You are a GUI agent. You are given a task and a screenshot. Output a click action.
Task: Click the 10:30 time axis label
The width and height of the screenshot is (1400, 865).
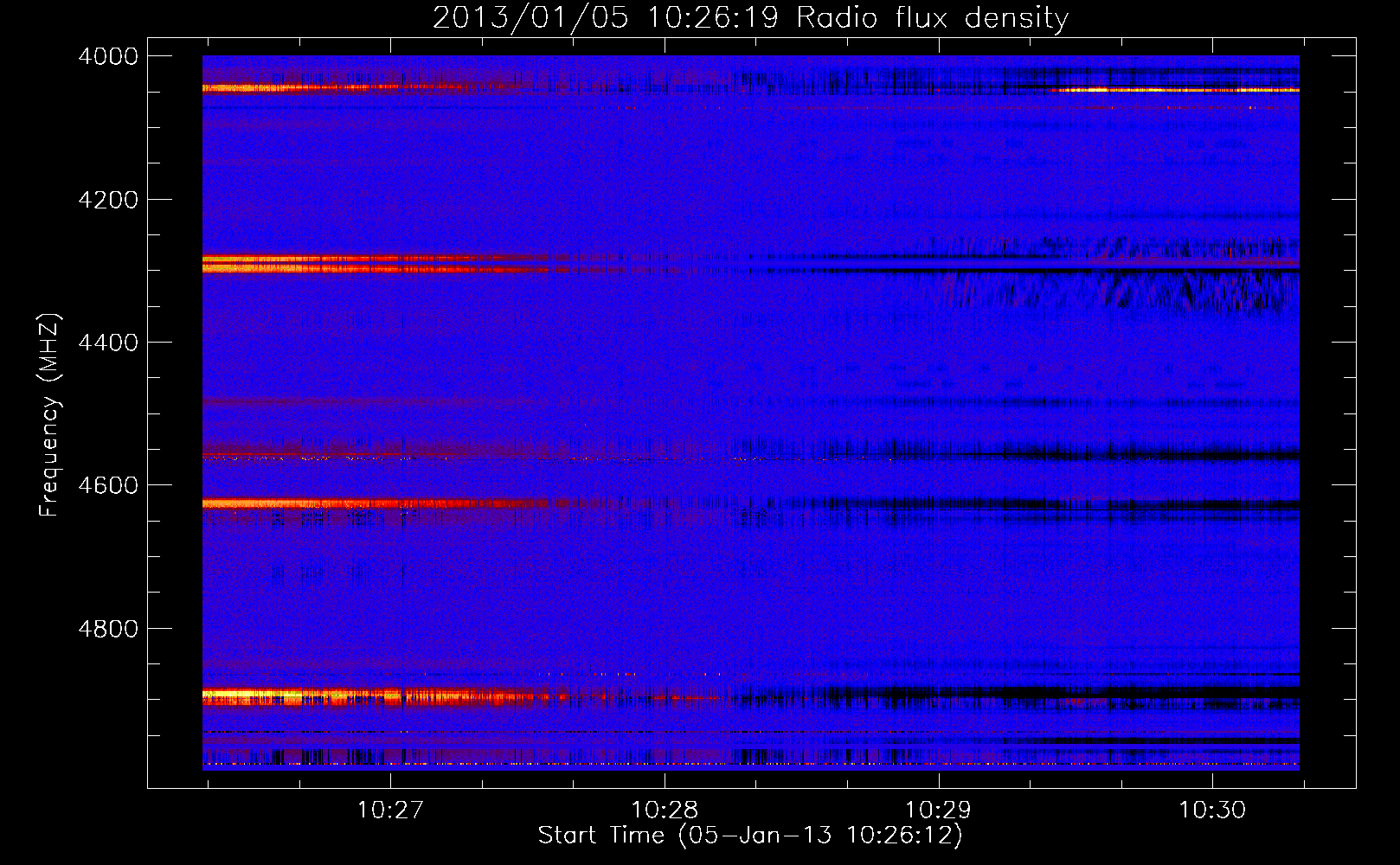click(1212, 810)
